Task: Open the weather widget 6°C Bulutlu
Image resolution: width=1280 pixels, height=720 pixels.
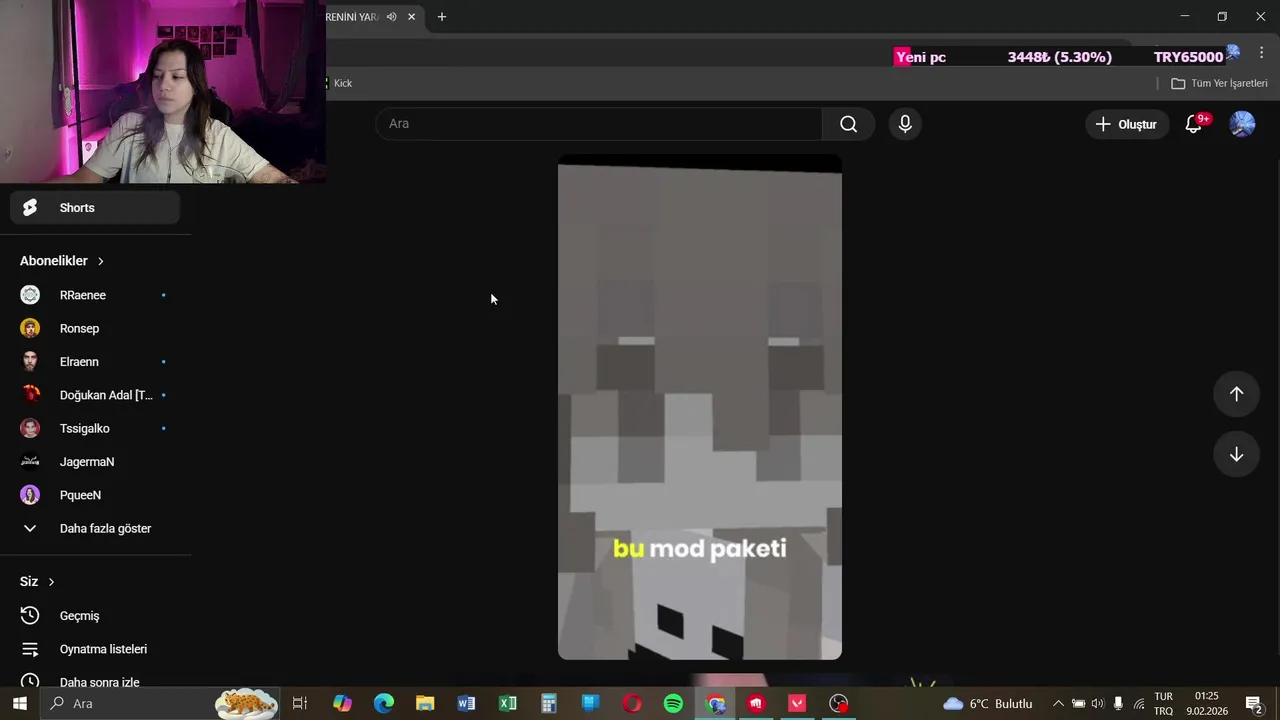Action: [988, 704]
